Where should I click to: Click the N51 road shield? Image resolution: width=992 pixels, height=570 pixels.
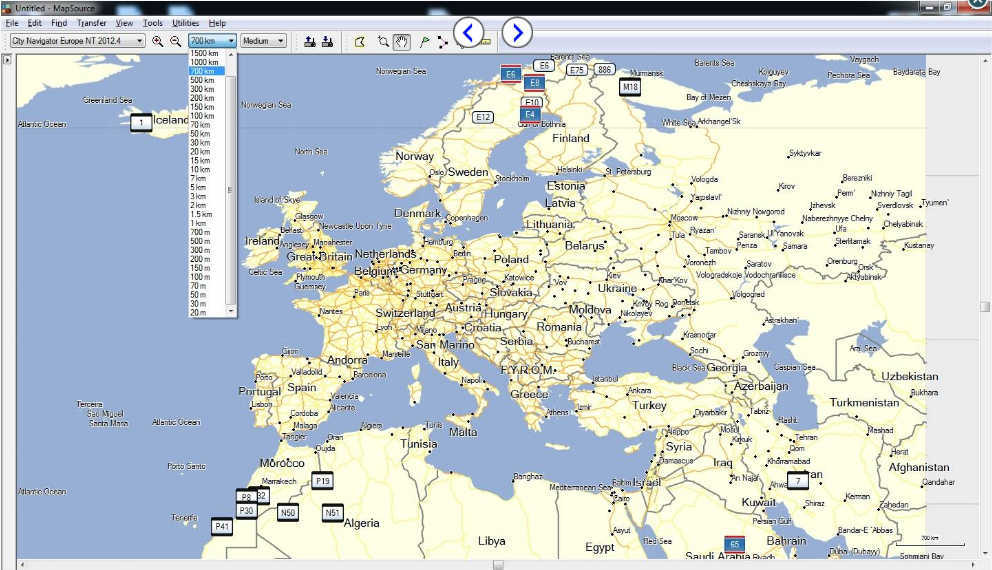coord(332,512)
